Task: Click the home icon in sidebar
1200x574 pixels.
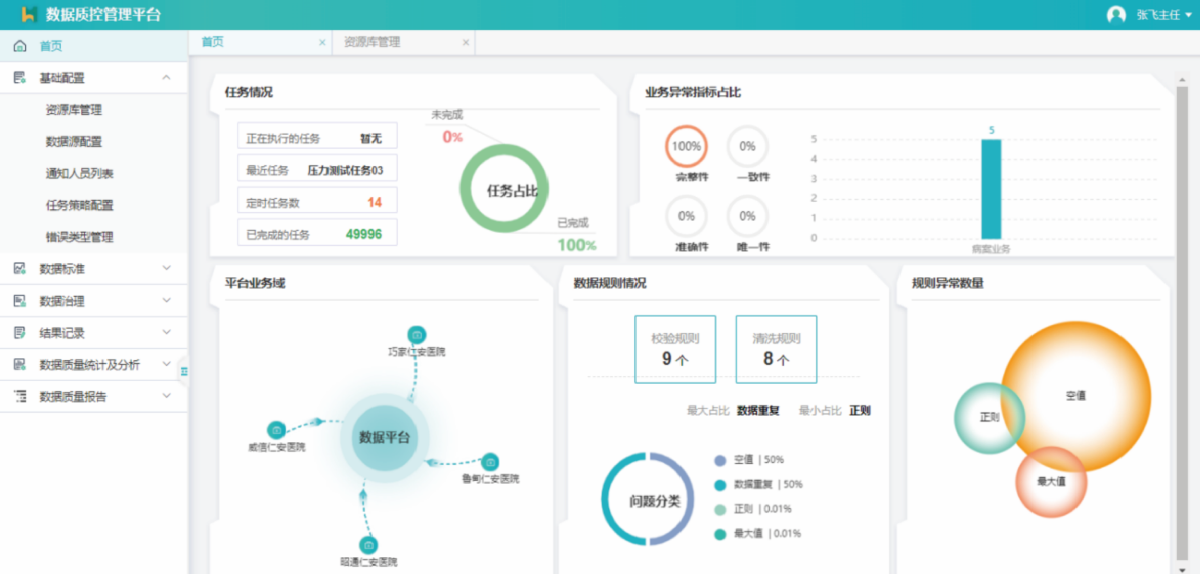Action: pos(20,46)
